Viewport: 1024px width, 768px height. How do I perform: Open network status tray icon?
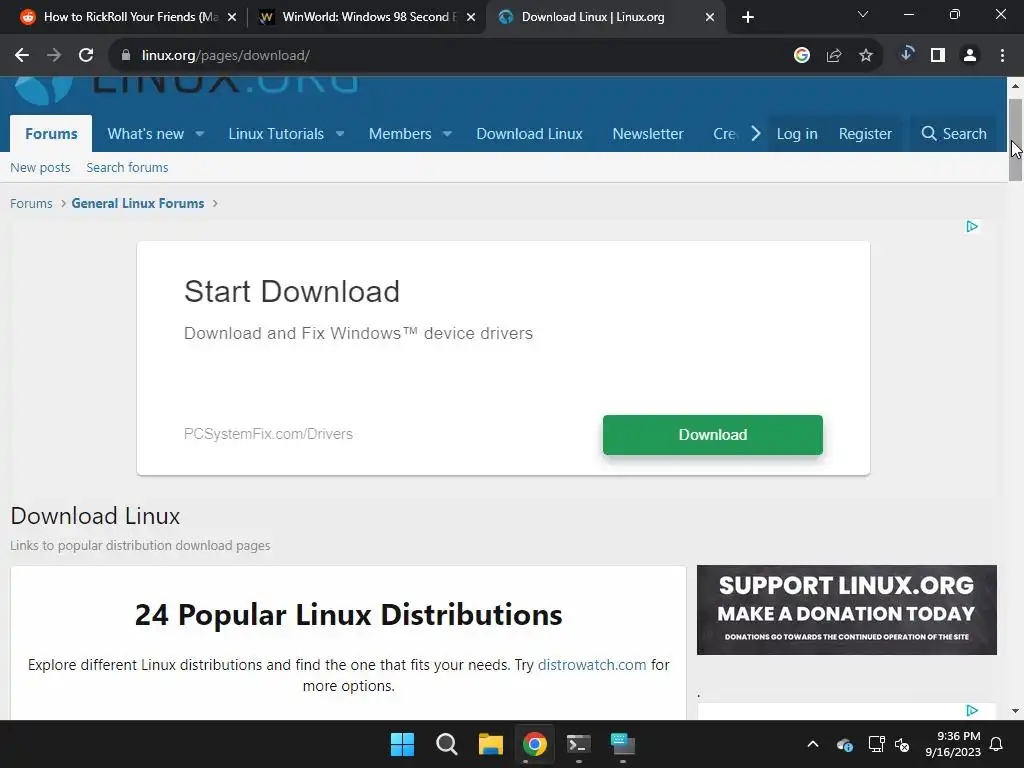click(876, 744)
